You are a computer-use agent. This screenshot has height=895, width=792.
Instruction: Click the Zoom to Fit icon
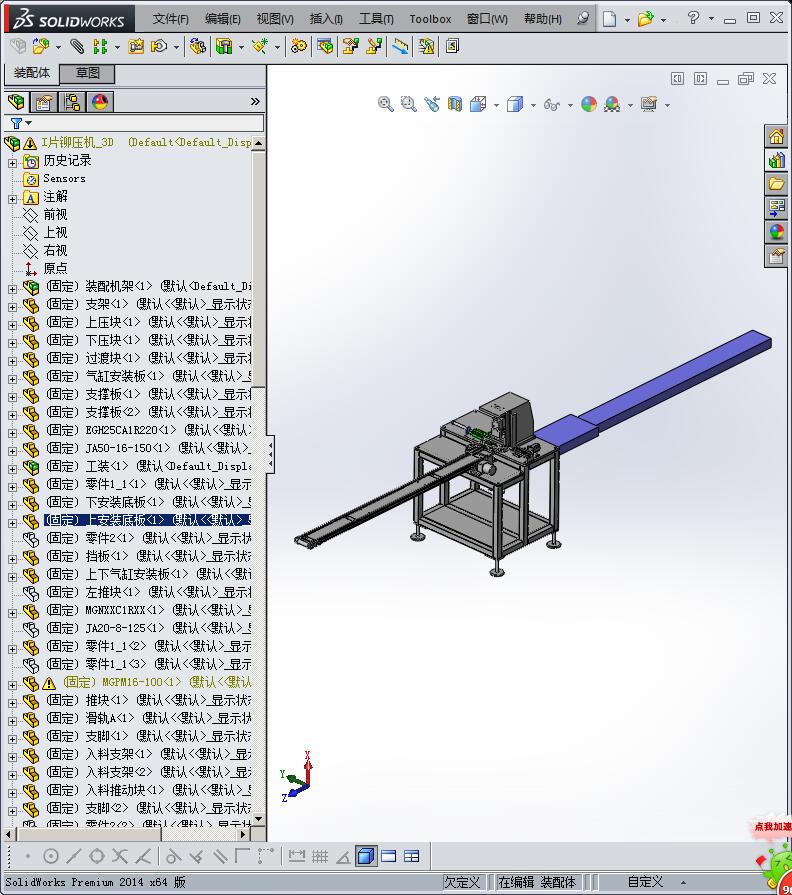pos(386,104)
